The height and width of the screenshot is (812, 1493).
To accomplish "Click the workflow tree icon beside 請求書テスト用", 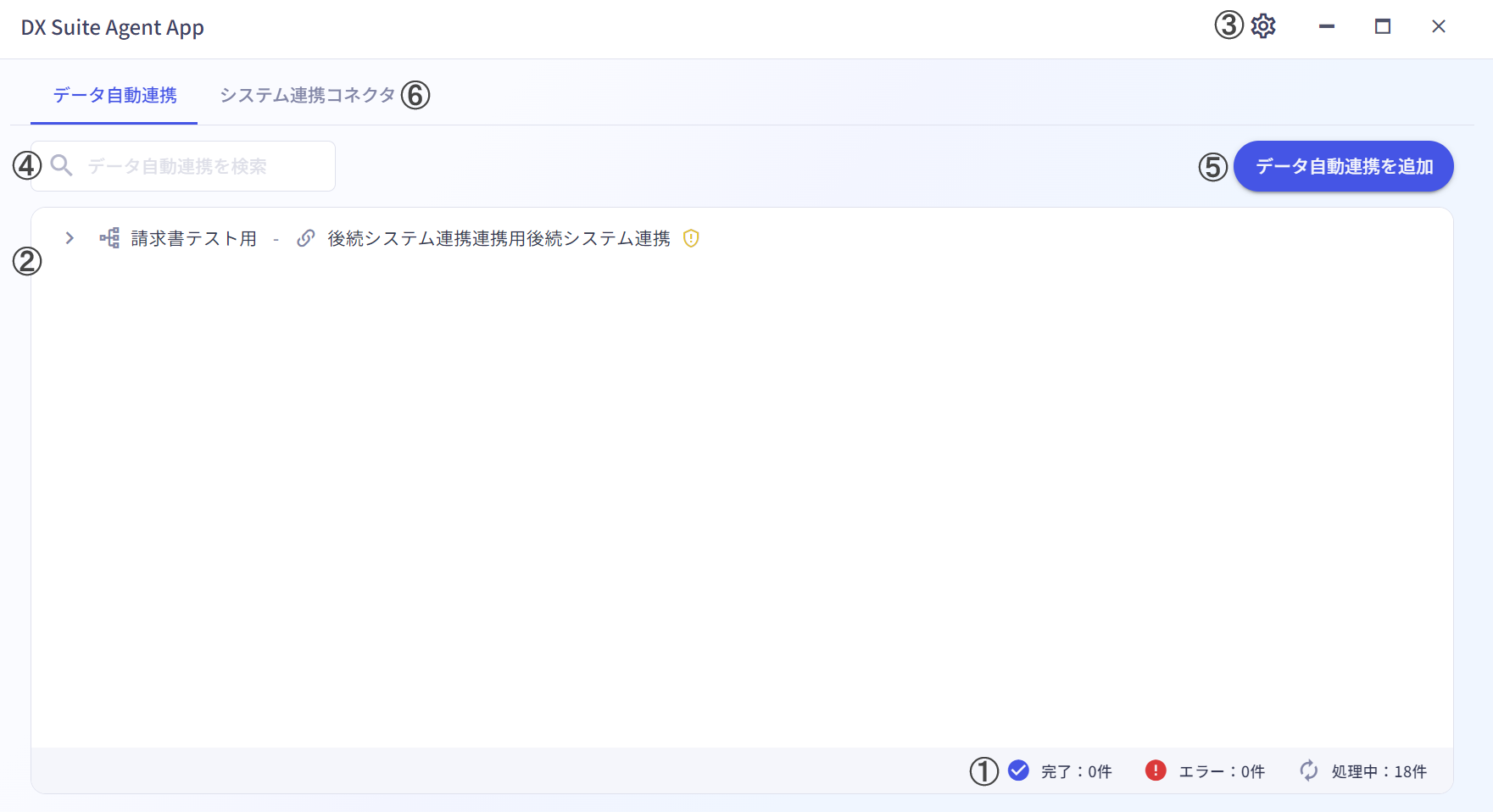I will click(x=109, y=238).
